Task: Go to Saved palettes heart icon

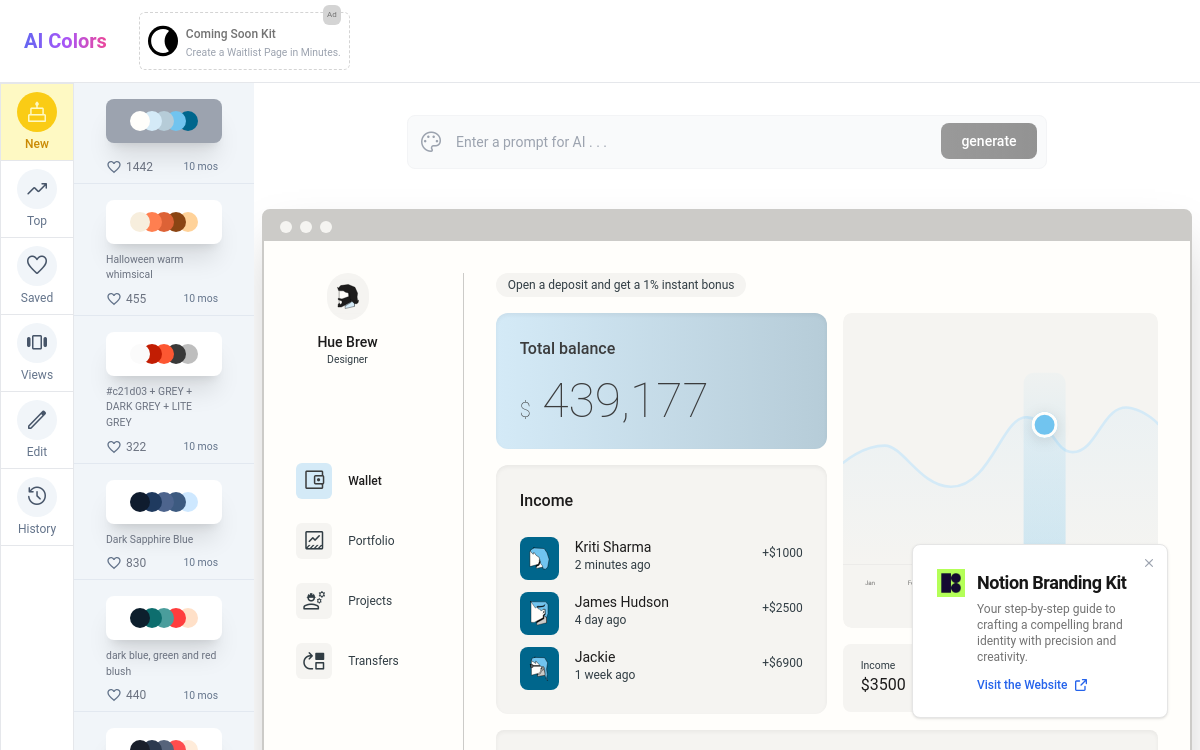Action: (x=37, y=266)
